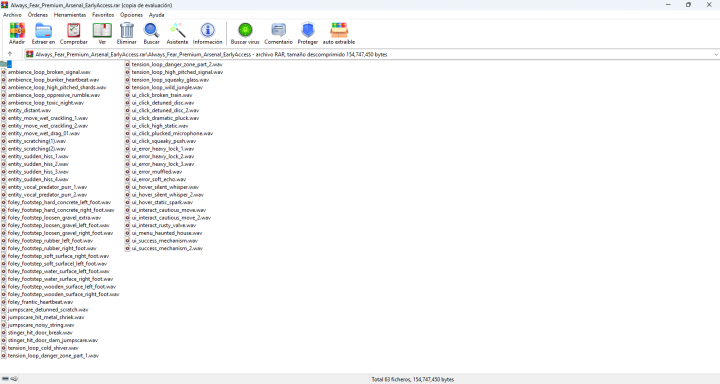Select entity_distant.wav file
Screen dimensions: 720x384
(26, 110)
